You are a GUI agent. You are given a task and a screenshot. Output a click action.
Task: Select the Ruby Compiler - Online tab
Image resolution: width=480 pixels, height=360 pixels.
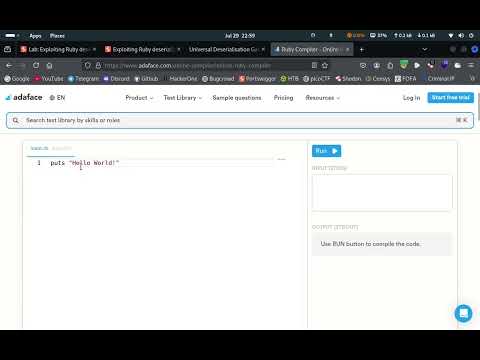311,50
